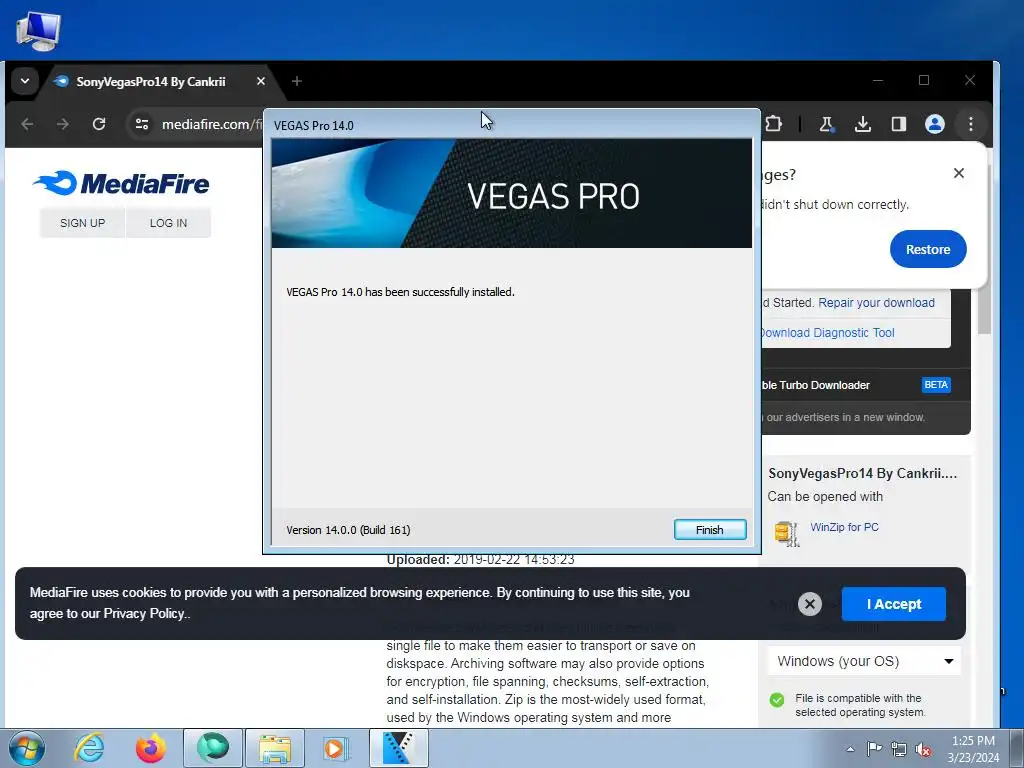This screenshot has height=768, width=1024.
Task: Click WinZip for PC link
Action: pyautogui.click(x=844, y=527)
